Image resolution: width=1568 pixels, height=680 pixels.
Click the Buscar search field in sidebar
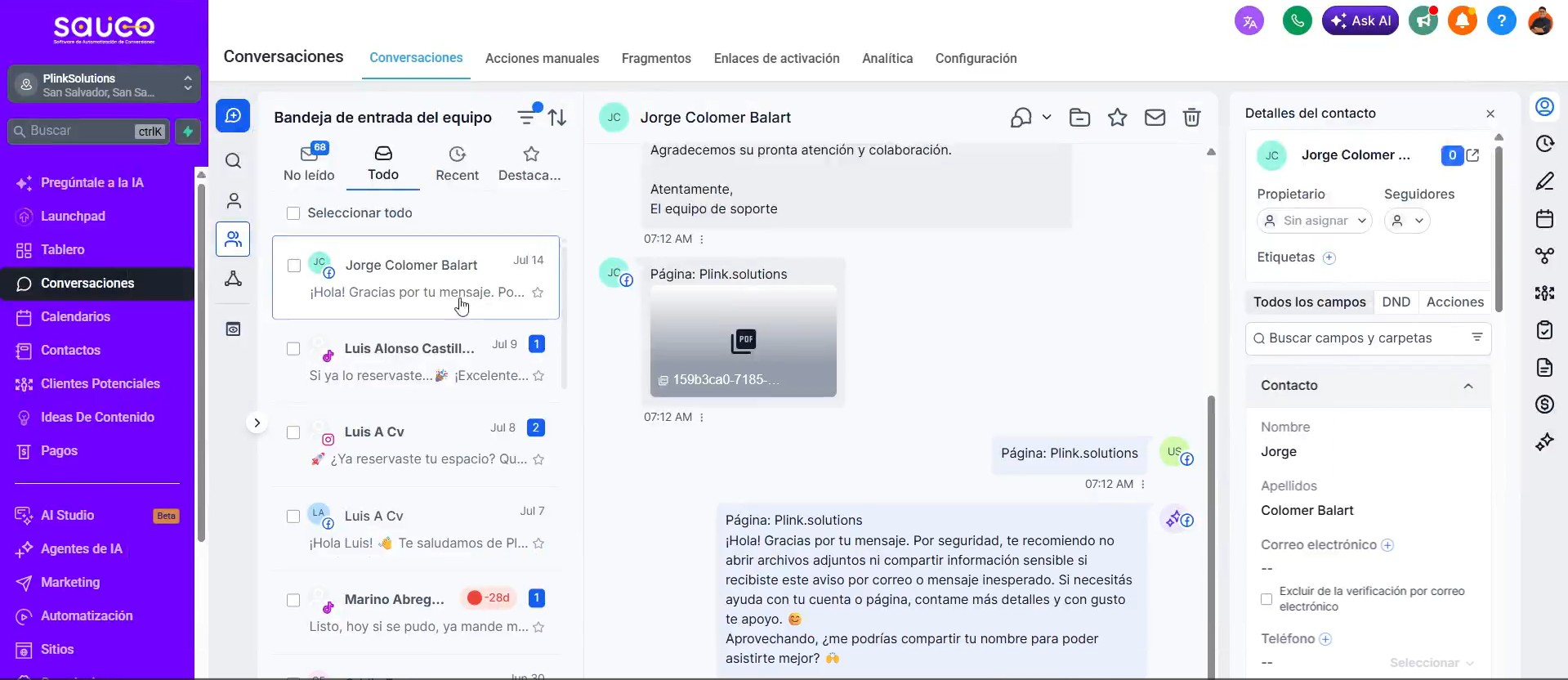[88, 132]
